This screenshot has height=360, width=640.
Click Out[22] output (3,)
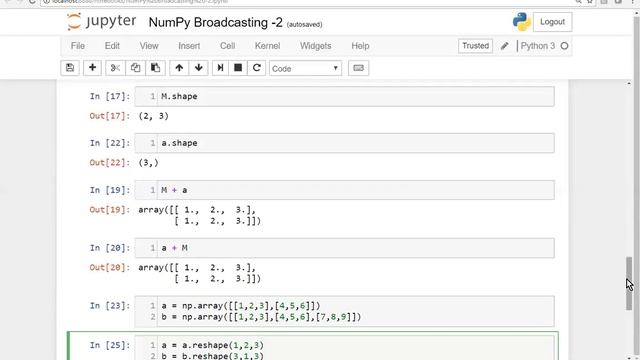click(148, 163)
